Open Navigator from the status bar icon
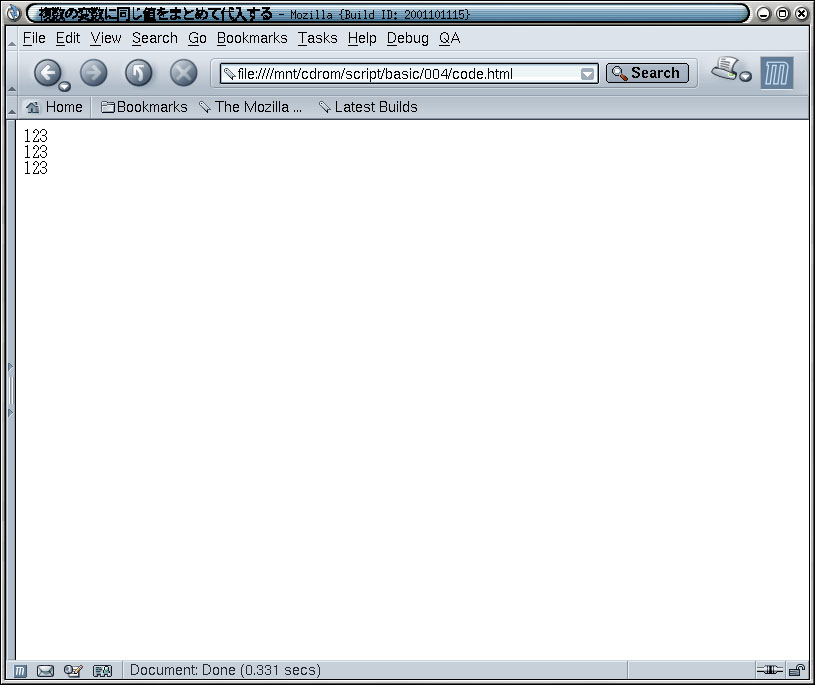Screen dimensions: 815x685 coord(20,671)
